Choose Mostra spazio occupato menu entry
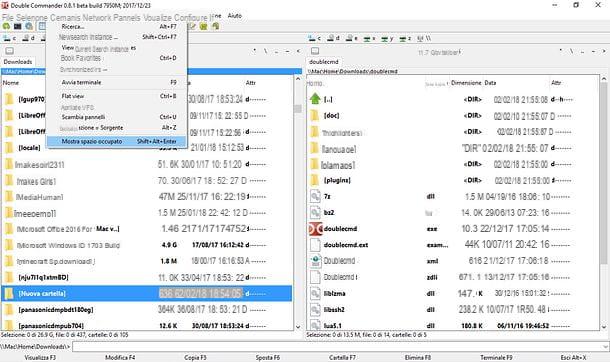The image size is (610, 362). tap(117, 141)
